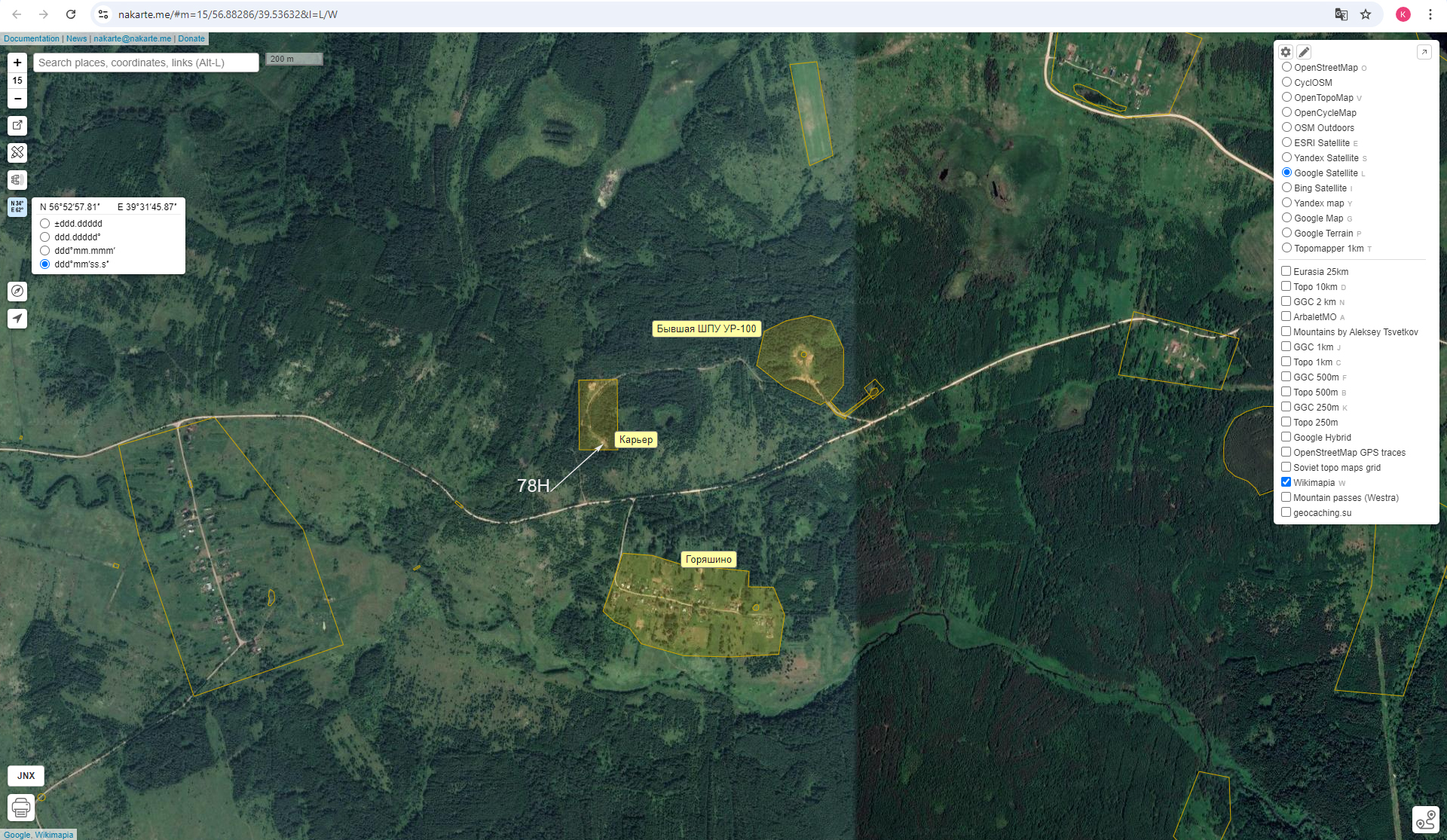The width and height of the screenshot is (1447, 840).
Task: Click the locate me arrow icon
Action: (x=17, y=319)
